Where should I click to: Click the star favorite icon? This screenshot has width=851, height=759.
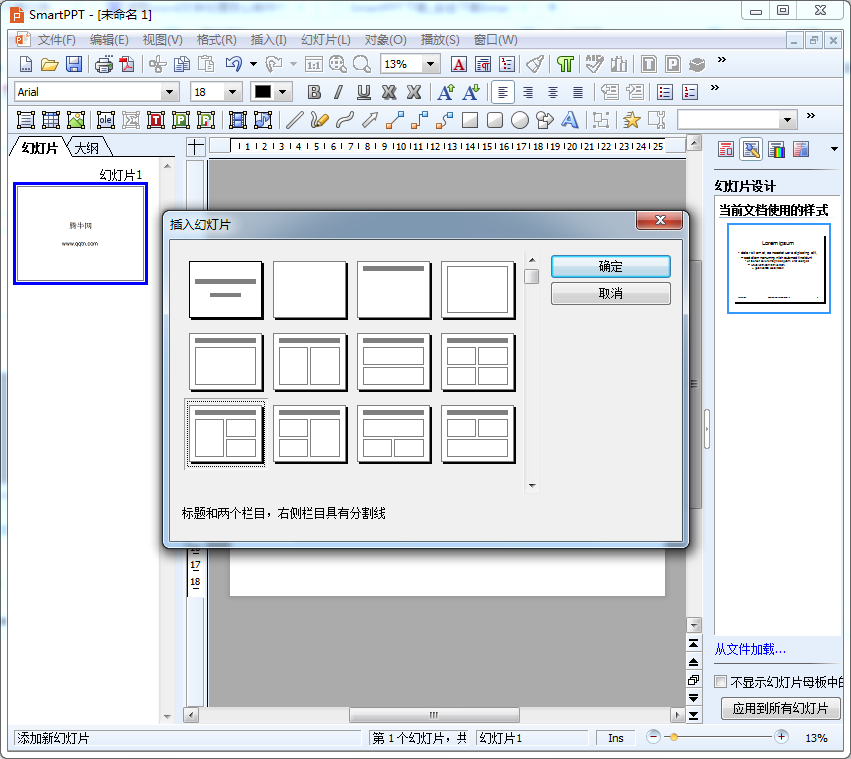pyautogui.click(x=631, y=120)
